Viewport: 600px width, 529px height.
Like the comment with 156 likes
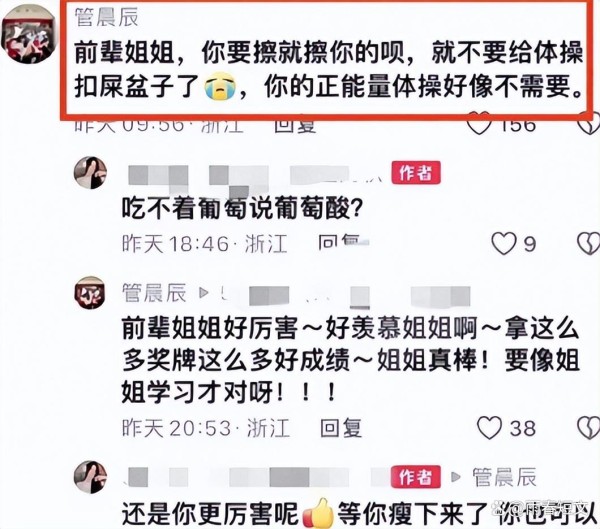pyautogui.click(x=479, y=123)
